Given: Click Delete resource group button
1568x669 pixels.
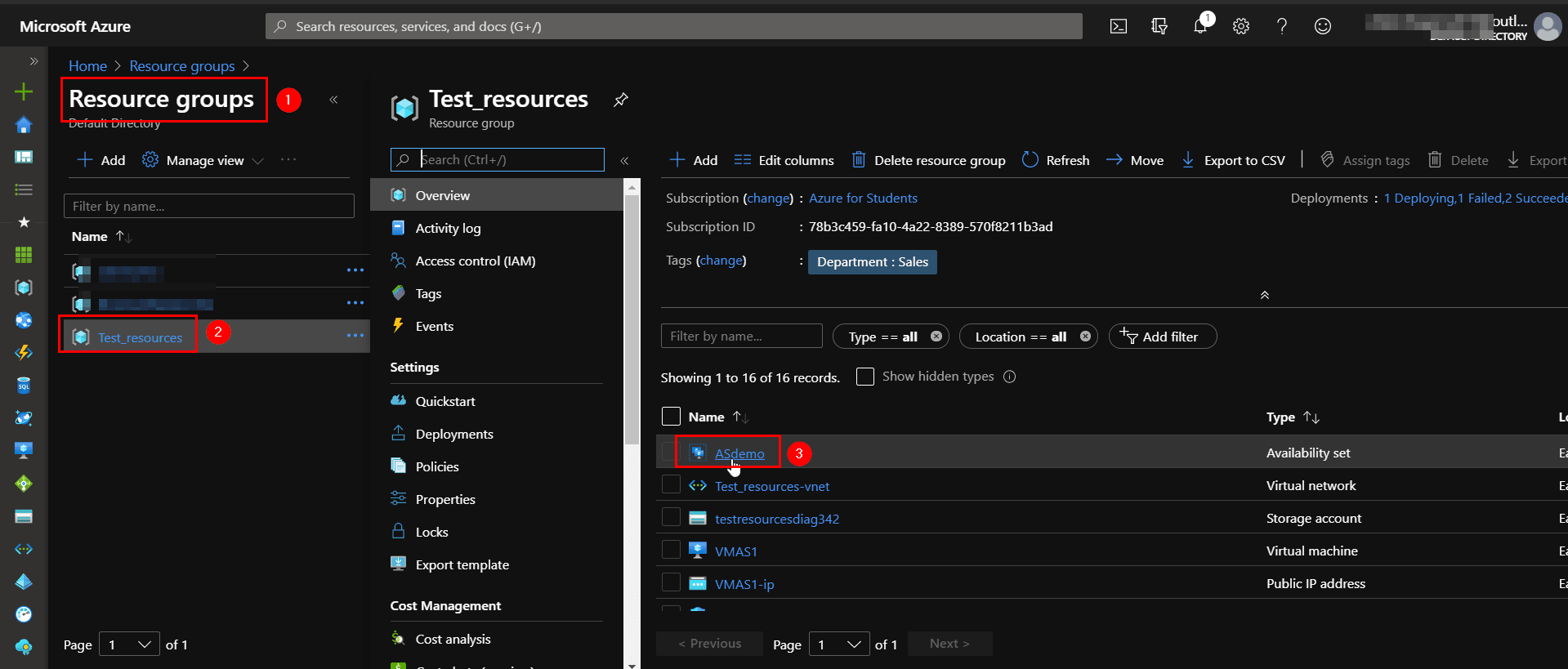Looking at the screenshot, I should [928, 160].
